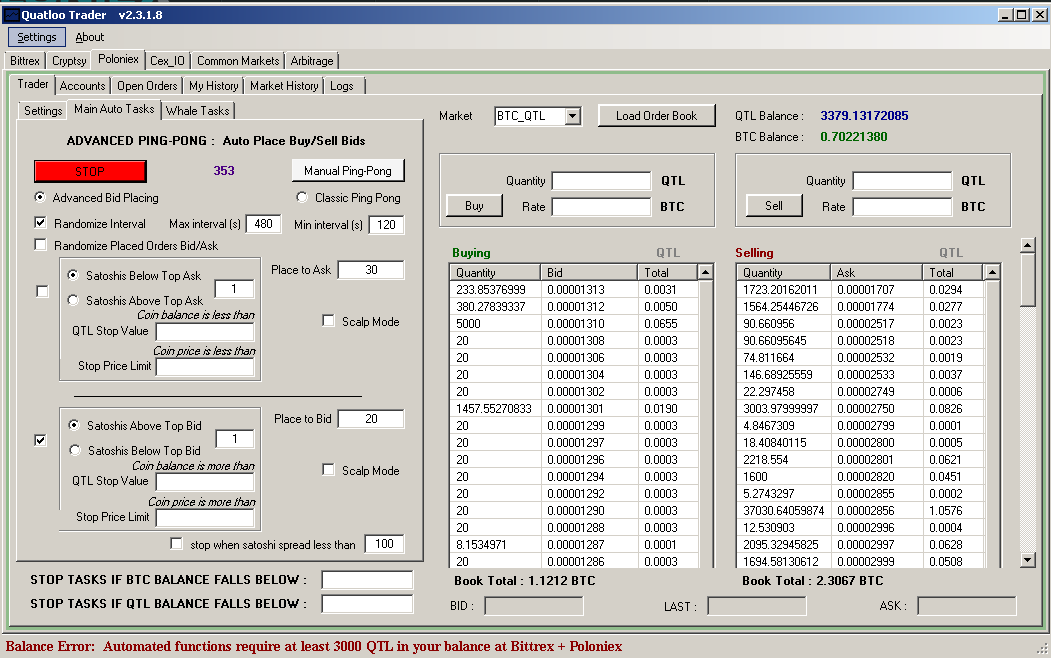Screen dimensions: 1051x658
Task: Show the Open Orders tab
Action: [147, 86]
